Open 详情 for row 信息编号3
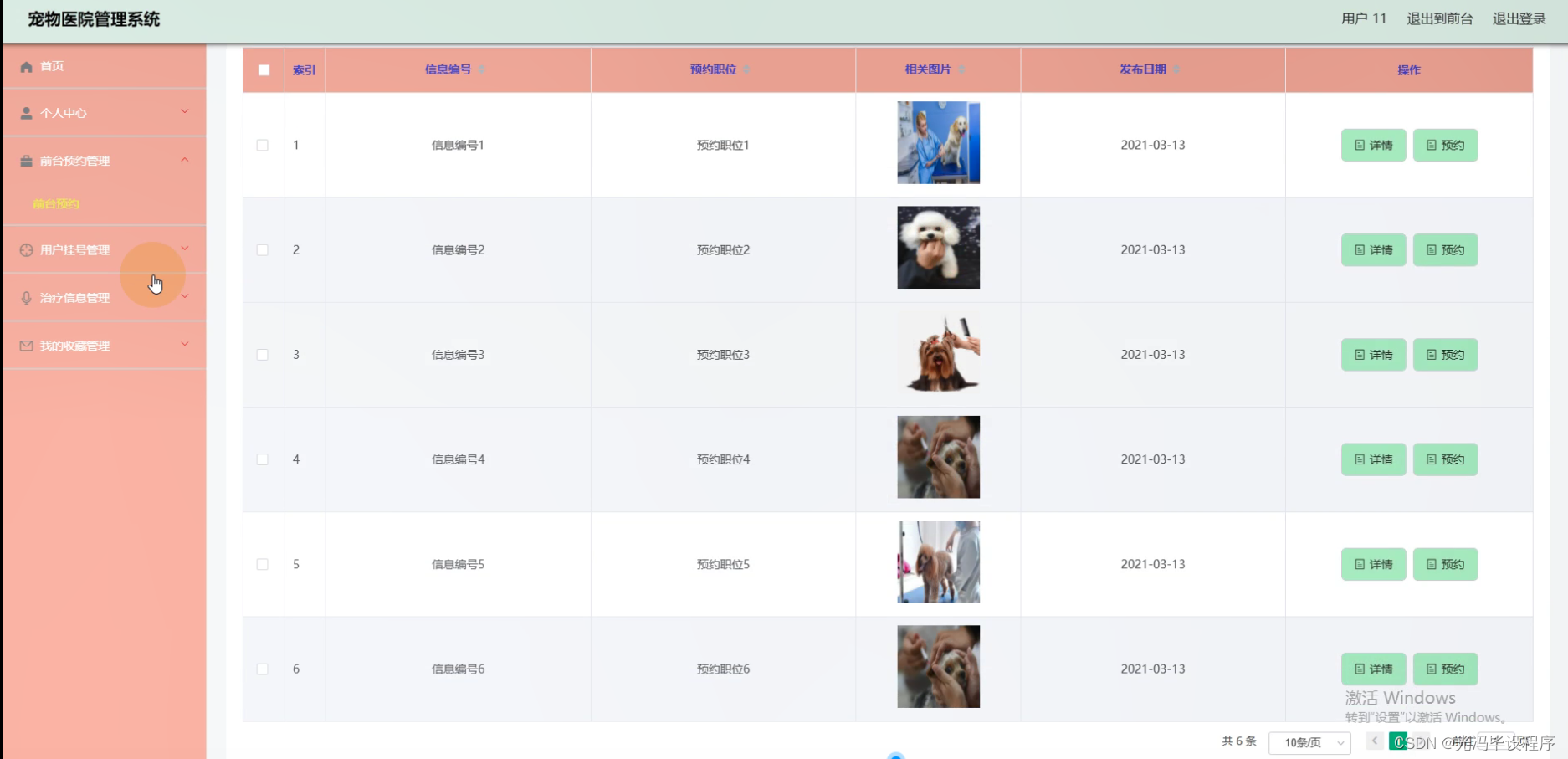The height and width of the screenshot is (759, 1568). coord(1374,355)
